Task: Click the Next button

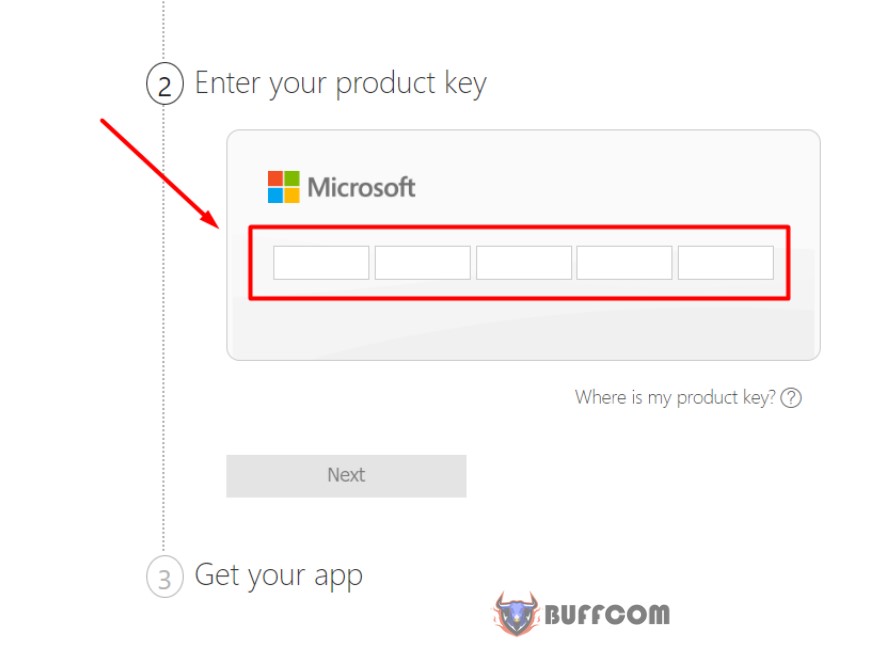Action: point(346,476)
